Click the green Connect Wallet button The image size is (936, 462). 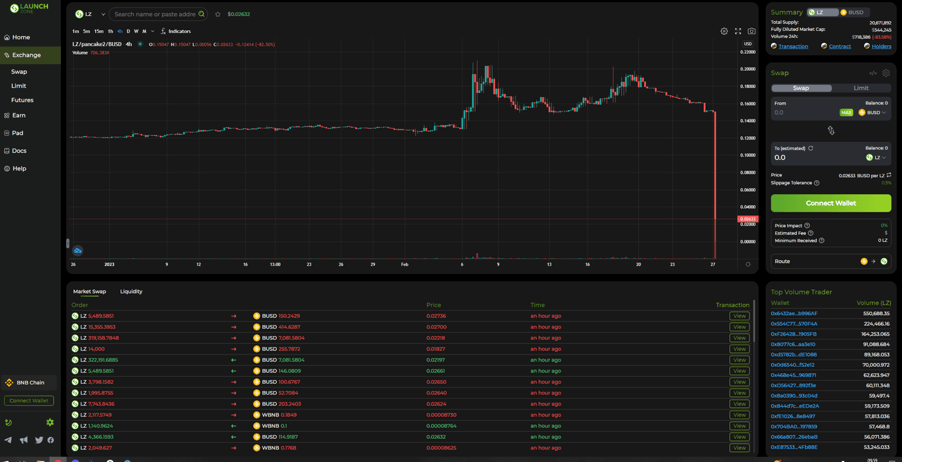point(831,203)
